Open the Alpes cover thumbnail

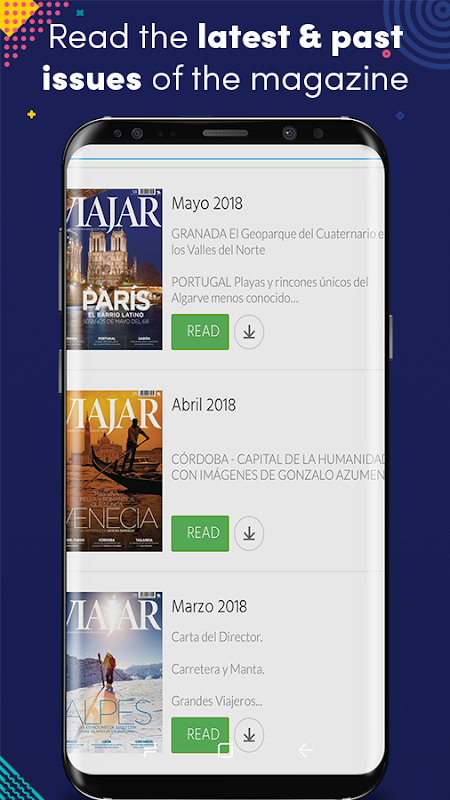(114, 672)
